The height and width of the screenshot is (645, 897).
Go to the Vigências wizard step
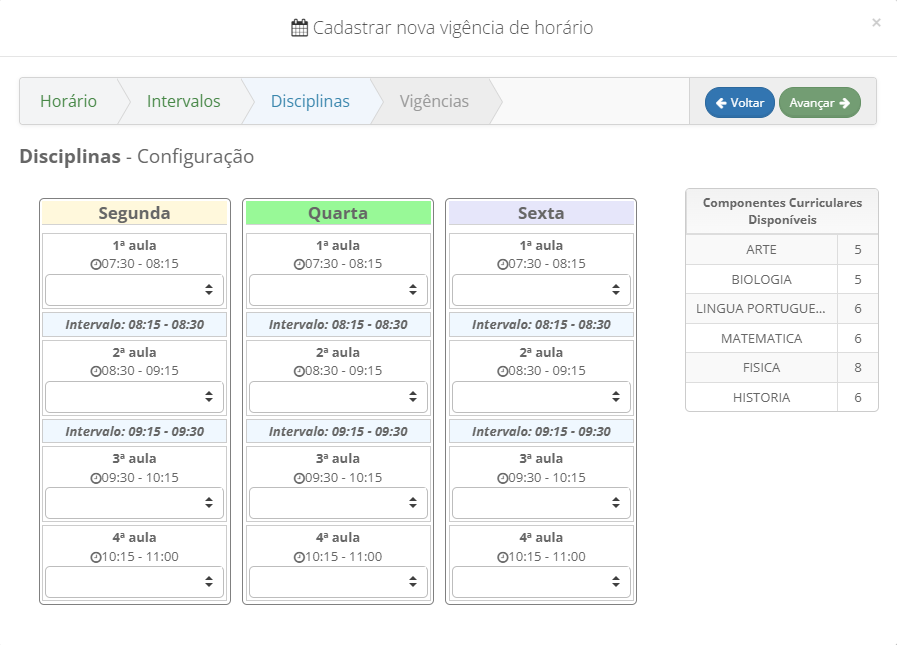(x=434, y=101)
